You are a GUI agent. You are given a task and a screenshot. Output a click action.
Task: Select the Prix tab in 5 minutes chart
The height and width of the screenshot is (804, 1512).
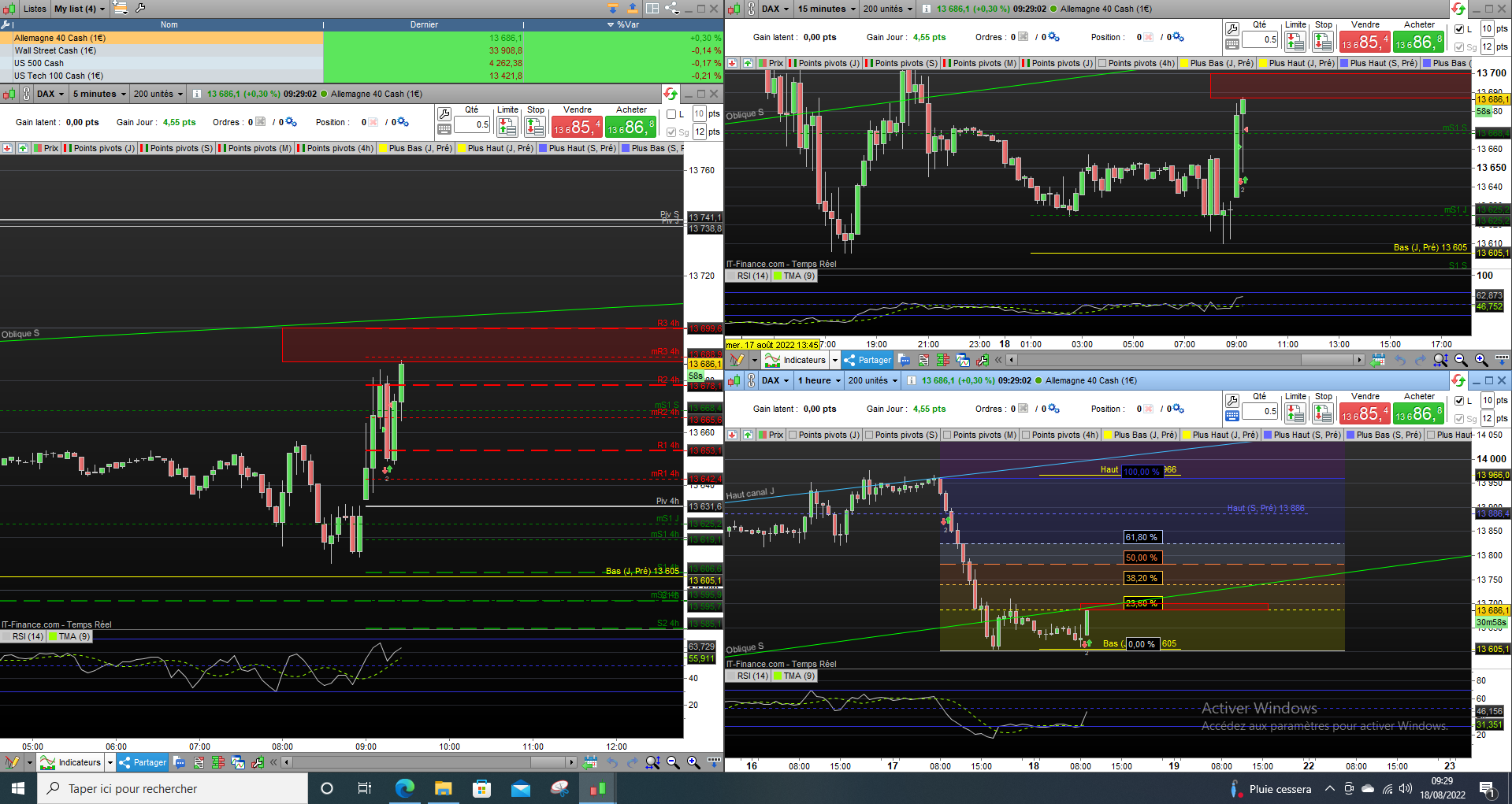click(x=46, y=148)
